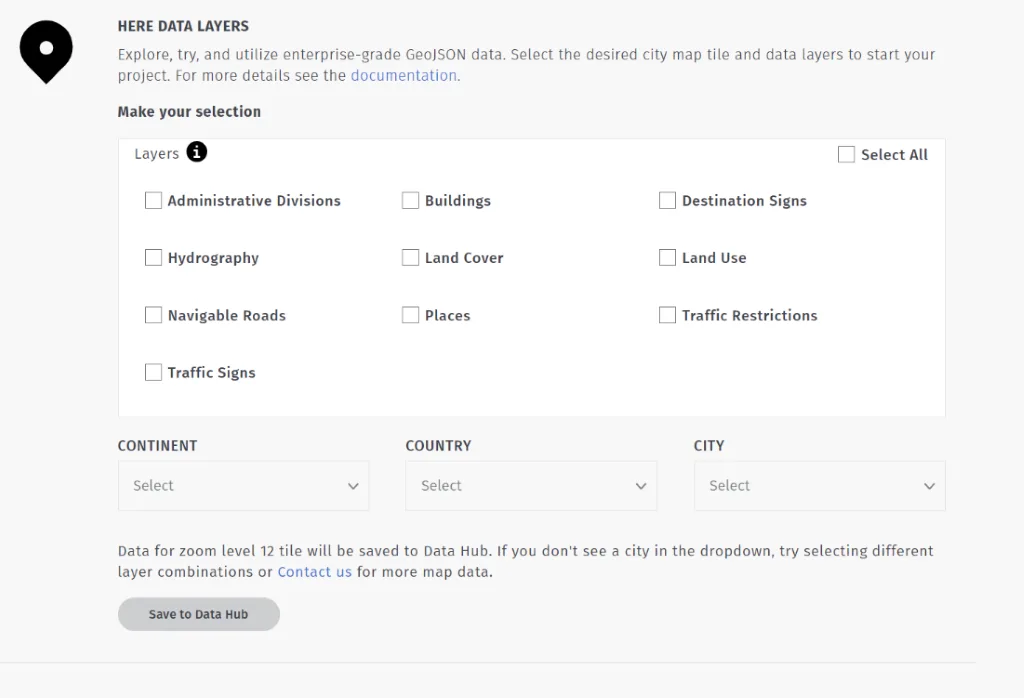This screenshot has height=698, width=1024.
Task: Click Save to Data Hub button
Action: tap(199, 614)
